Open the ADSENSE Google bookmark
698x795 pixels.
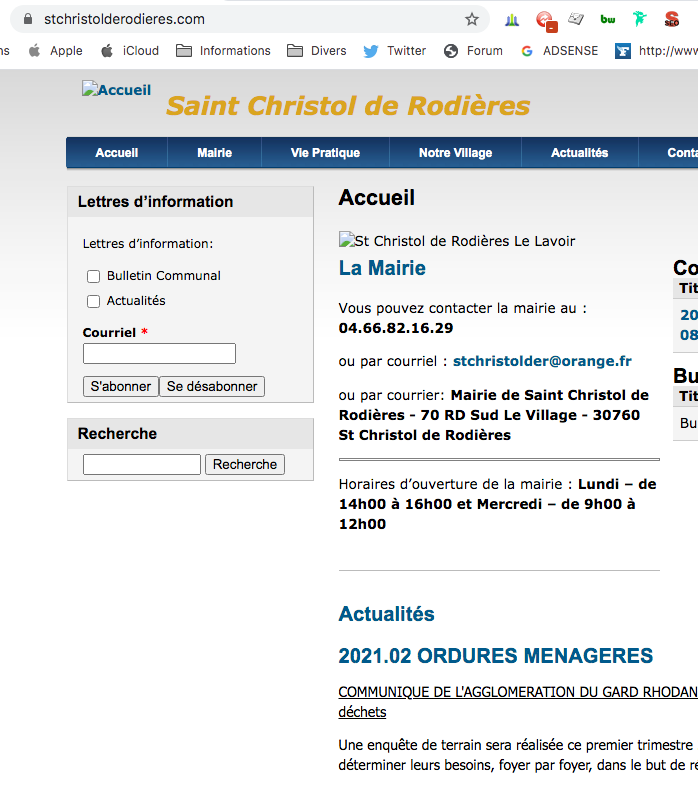(559, 51)
